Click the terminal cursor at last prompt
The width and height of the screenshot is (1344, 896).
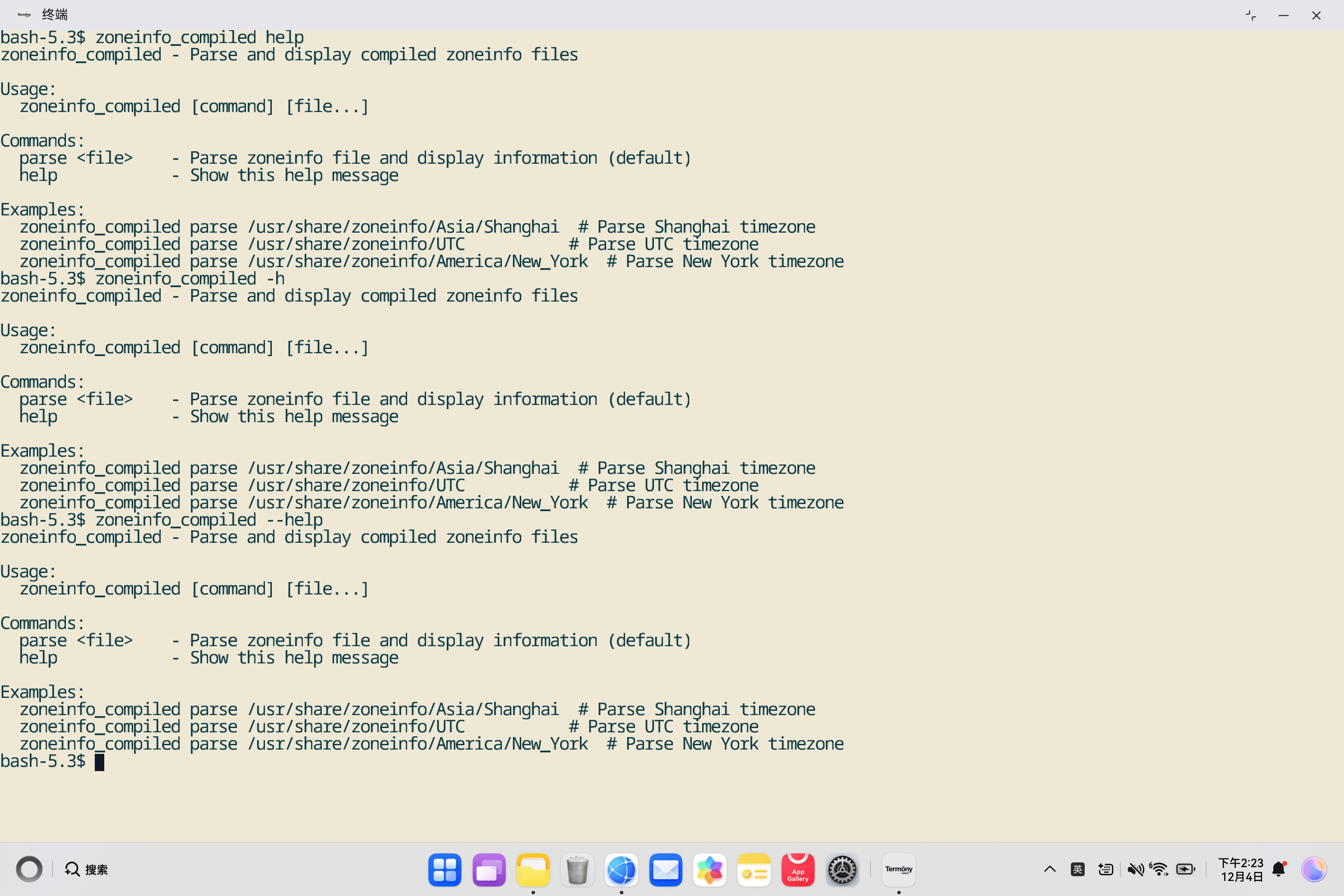tap(100, 762)
